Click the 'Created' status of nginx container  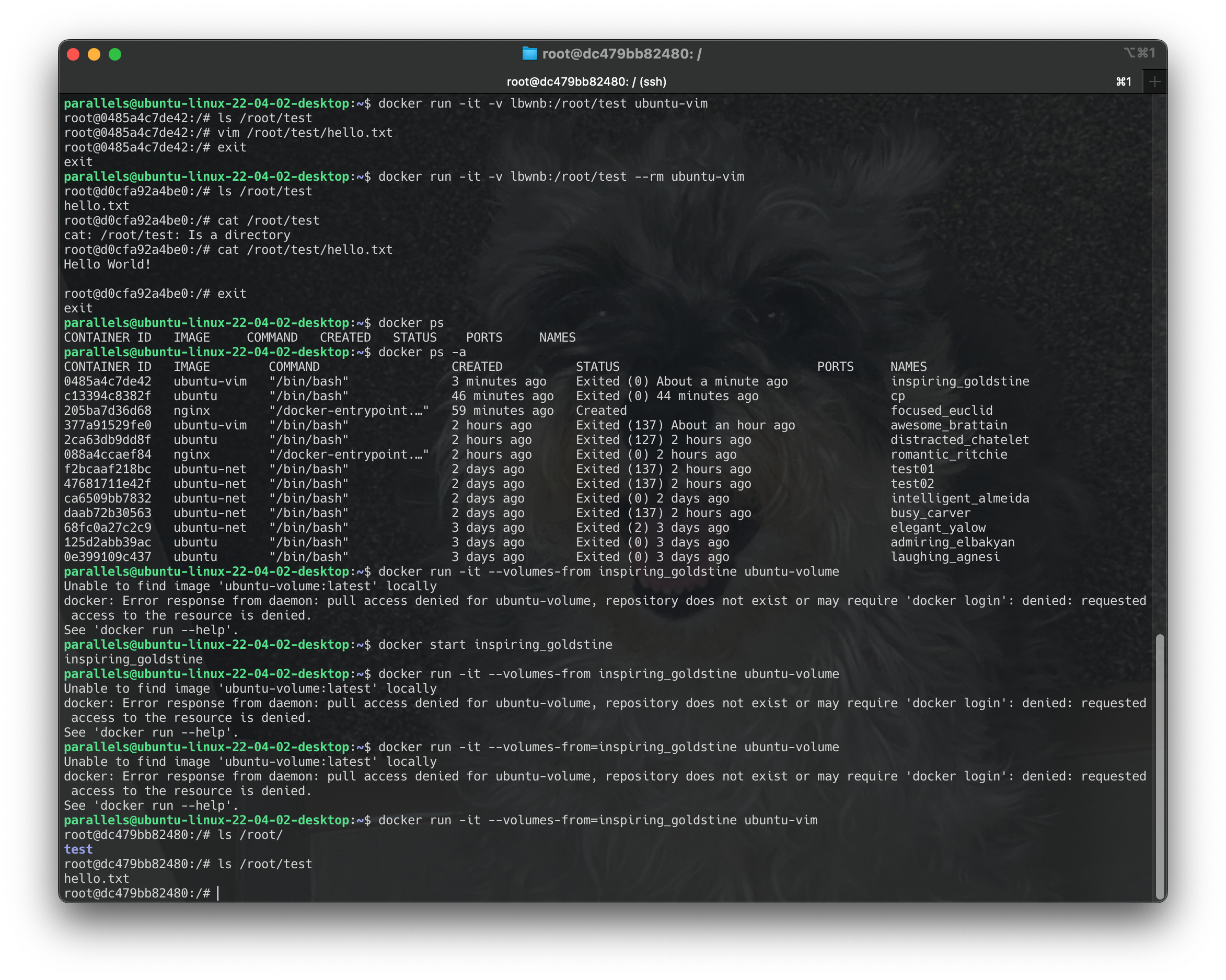pos(602,411)
